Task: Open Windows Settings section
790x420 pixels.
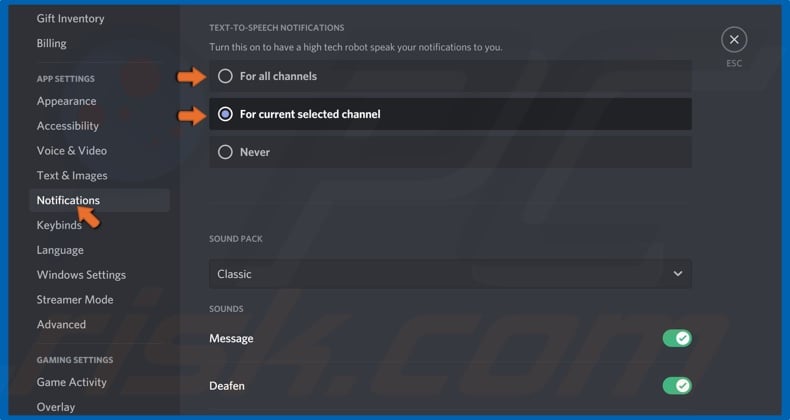Action: pyautogui.click(x=81, y=275)
